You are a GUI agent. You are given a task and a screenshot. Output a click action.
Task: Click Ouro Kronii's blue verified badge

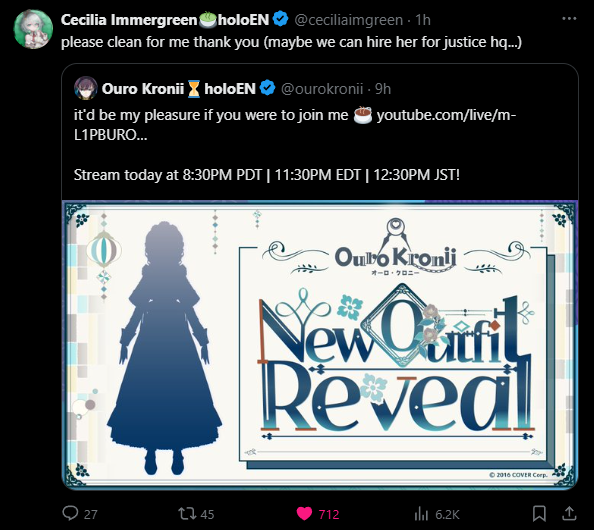(x=267, y=88)
